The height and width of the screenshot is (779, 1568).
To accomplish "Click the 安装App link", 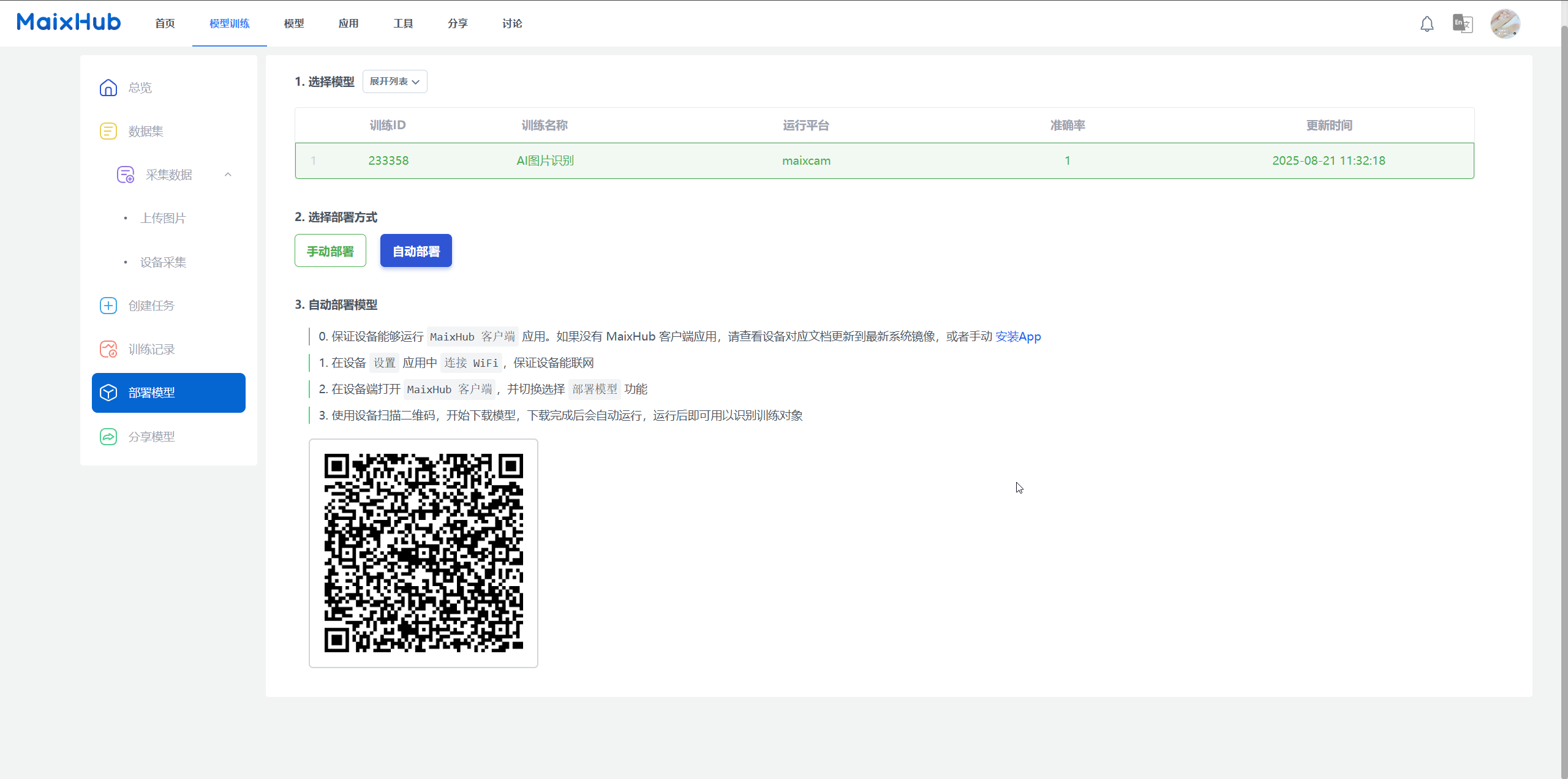I will tap(1017, 336).
